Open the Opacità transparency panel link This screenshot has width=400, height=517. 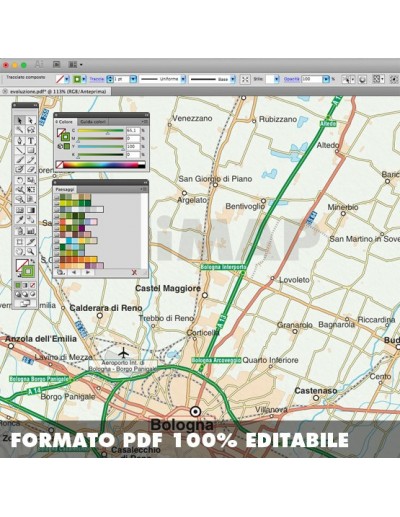[292, 79]
